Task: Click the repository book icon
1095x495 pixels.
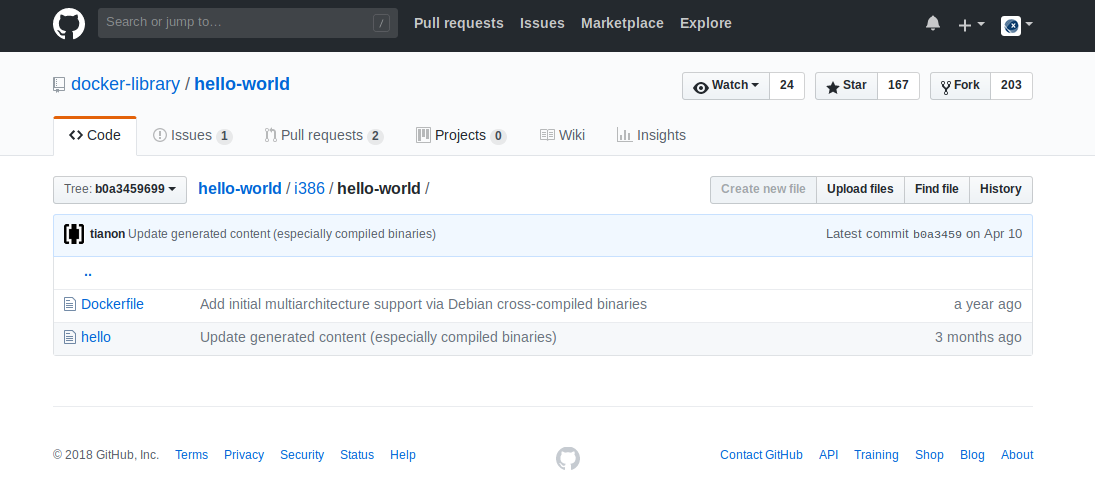Action: click(x=59, y=85)
